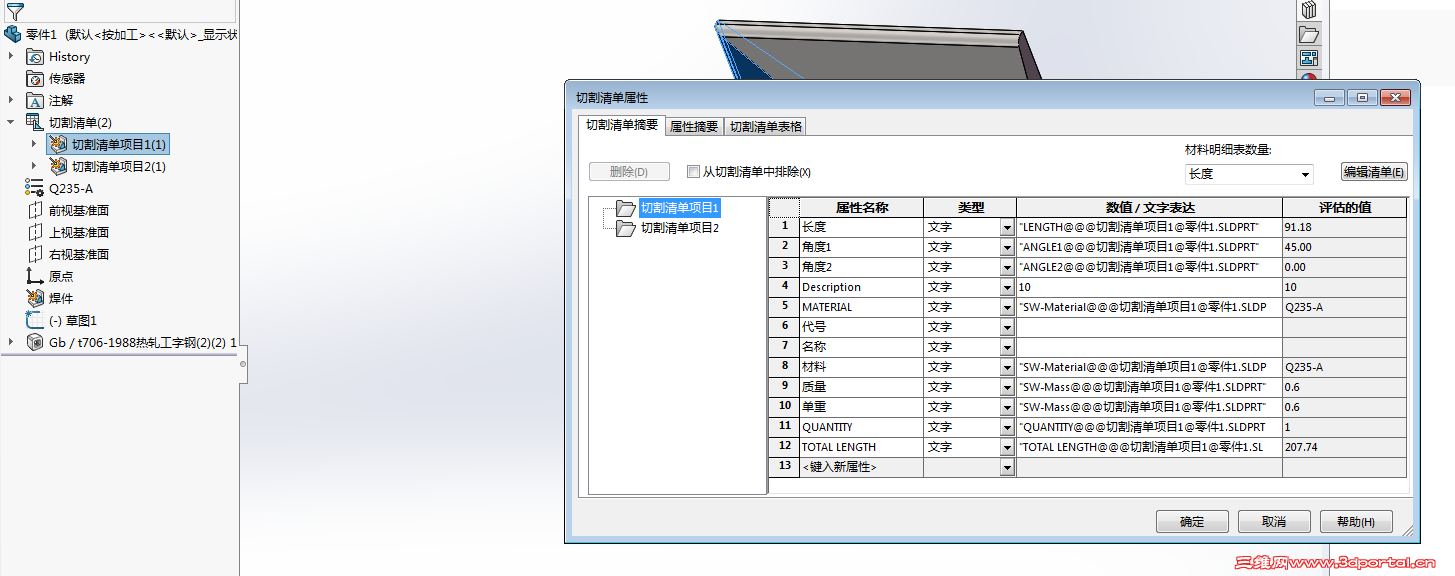The image size is (1455, 576).
Task: Confirm with the 确定 button
Action: click(1192, 522)
